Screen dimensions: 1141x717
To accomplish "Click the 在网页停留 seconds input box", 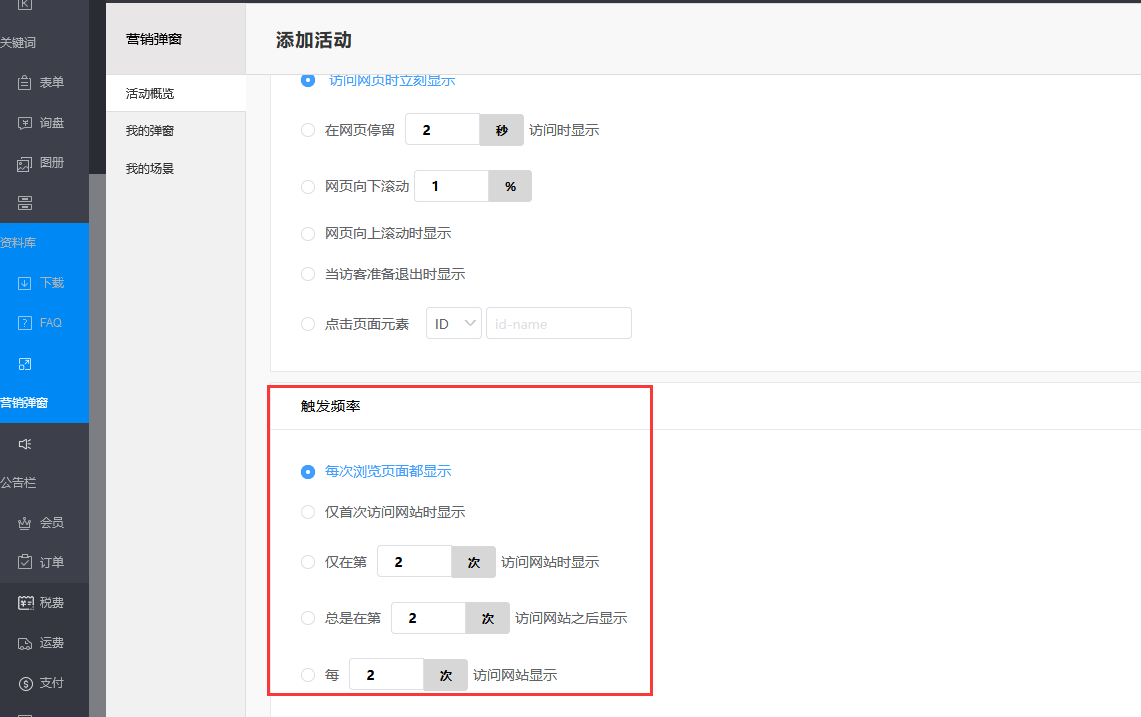I will [441, 130].
